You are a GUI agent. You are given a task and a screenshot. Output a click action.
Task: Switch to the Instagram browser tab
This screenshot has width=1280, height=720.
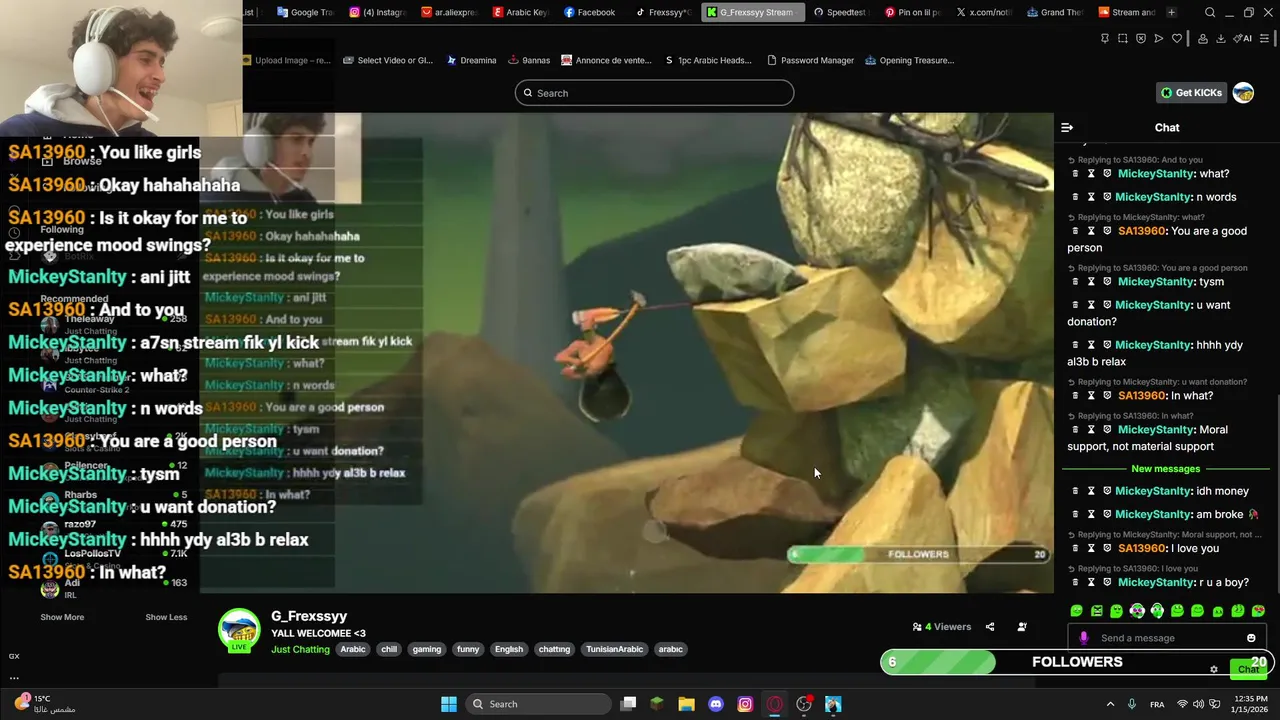(377, 12)
